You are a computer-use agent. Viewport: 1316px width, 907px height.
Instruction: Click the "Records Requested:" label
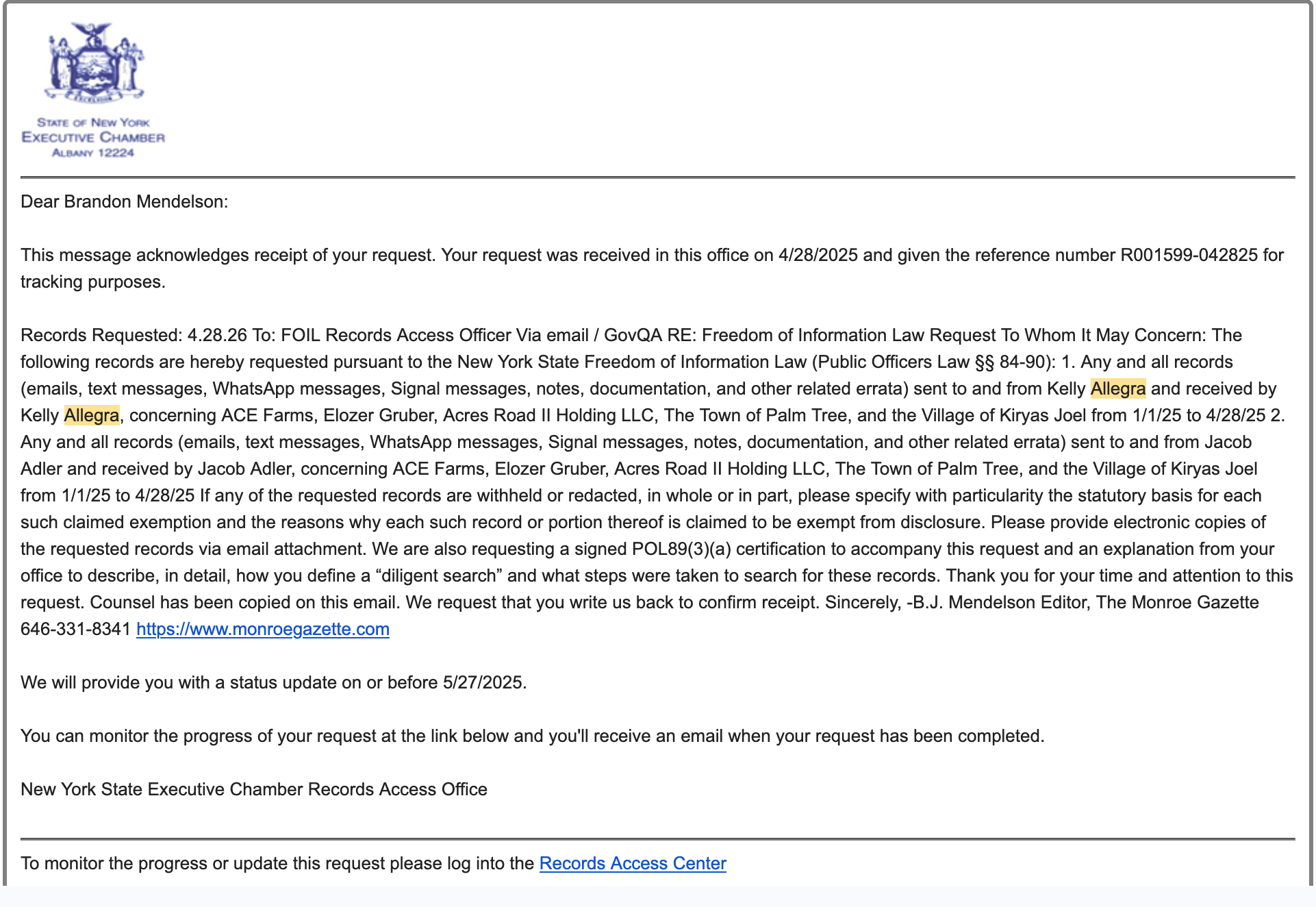[101, 335]
